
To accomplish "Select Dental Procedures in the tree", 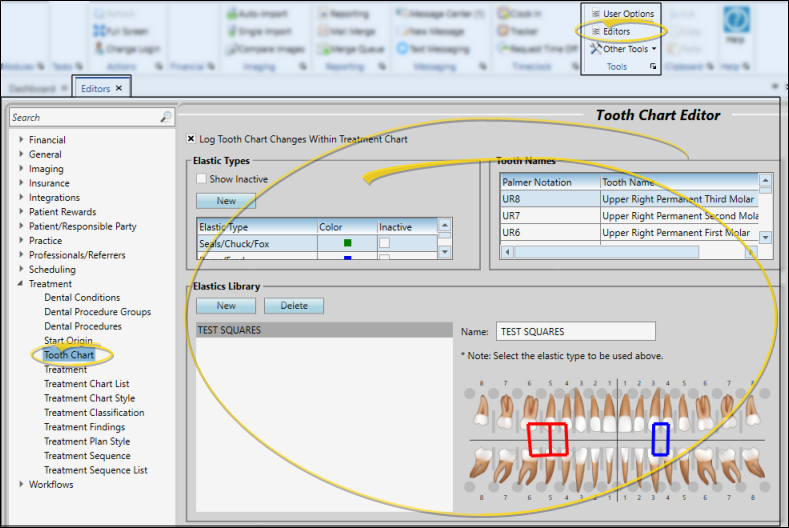I will (x=82, y=326).
